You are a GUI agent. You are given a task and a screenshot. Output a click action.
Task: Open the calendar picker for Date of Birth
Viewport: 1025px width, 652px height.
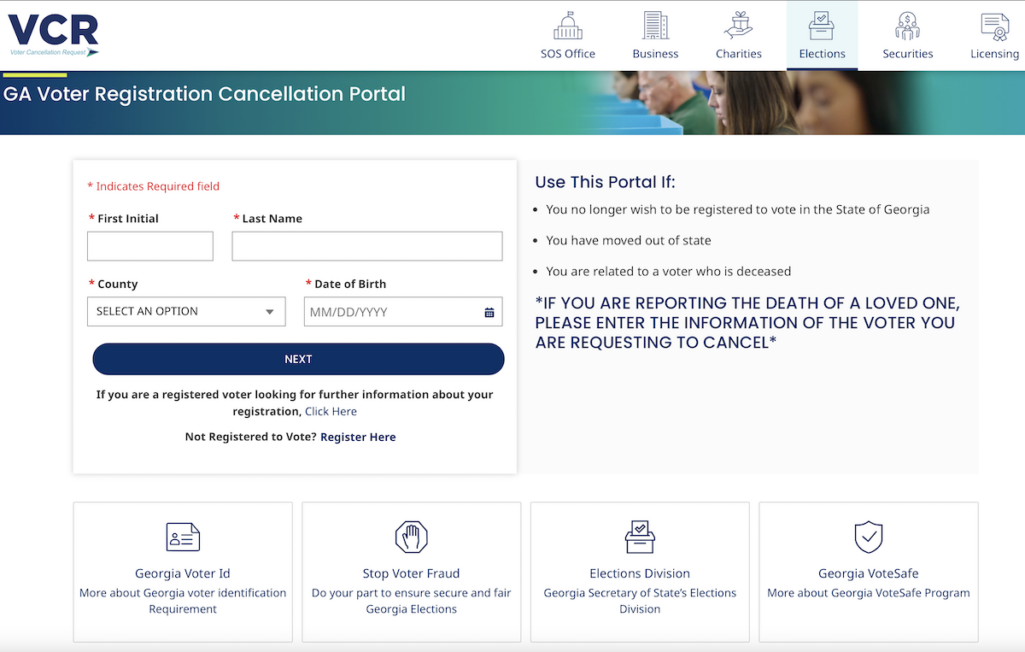[x=489, y=311]
